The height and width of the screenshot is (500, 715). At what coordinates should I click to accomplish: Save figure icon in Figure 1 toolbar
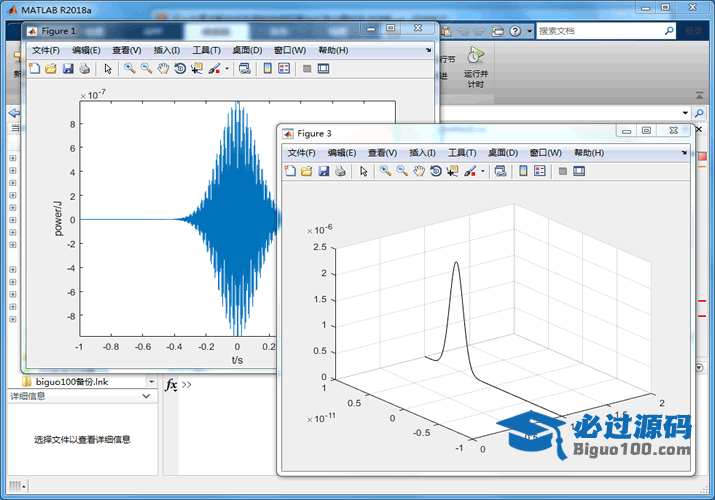pyautogui.click(x=68, y=69)
